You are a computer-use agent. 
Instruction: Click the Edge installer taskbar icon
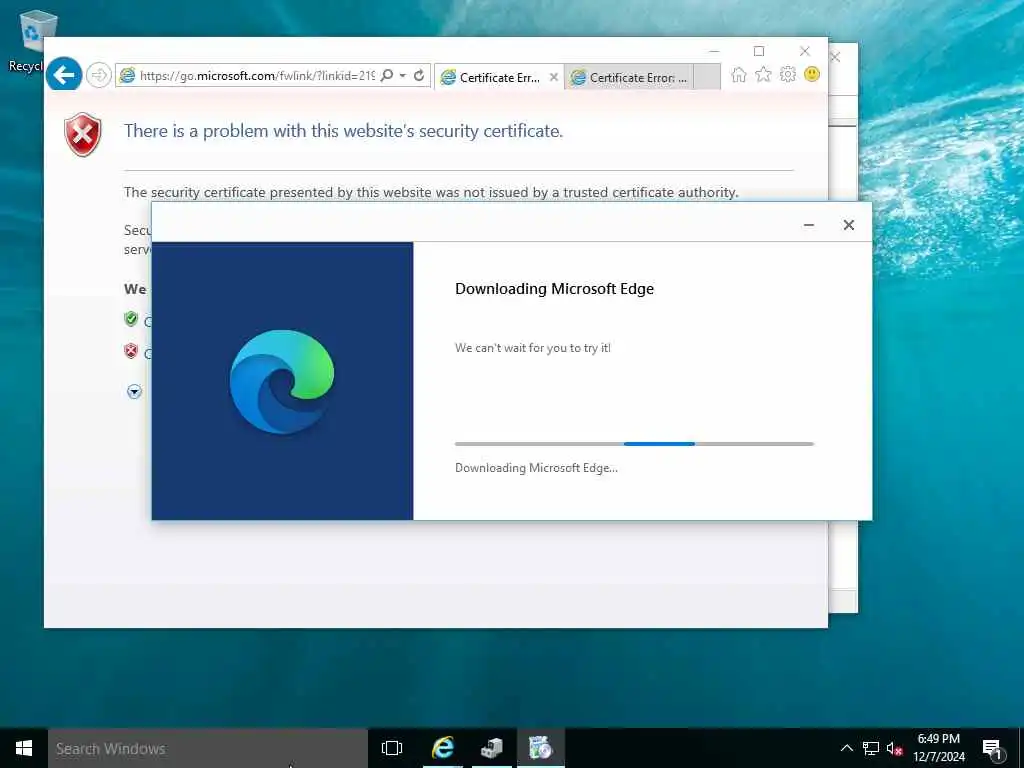(541, 748)
